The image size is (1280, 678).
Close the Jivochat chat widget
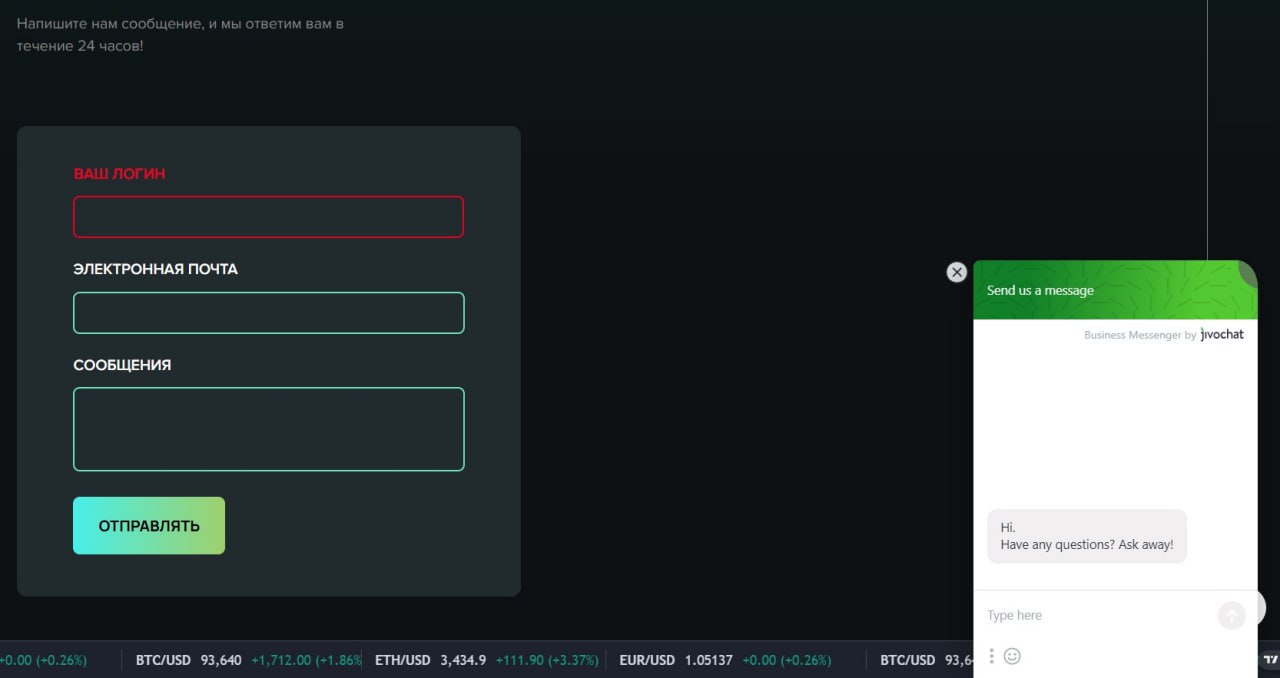pyautogui.click(x=957, y=272)
